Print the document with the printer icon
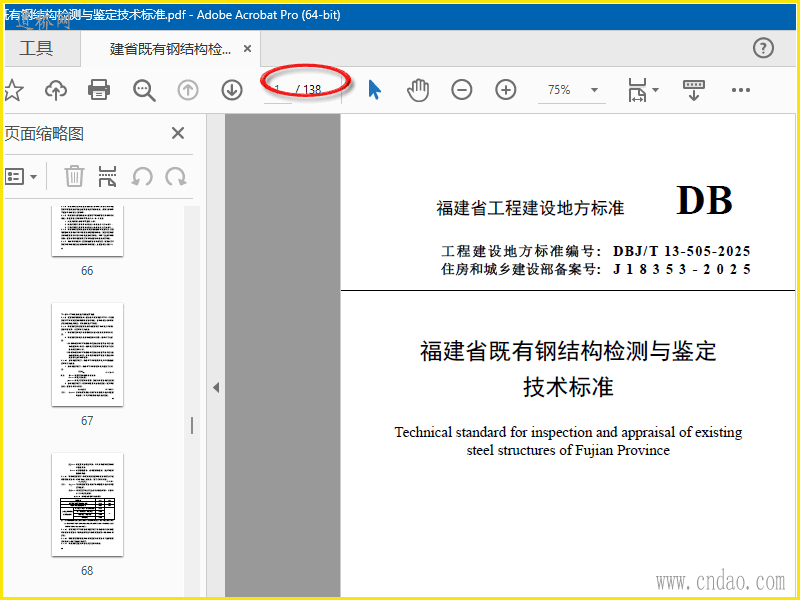800x600 pixels. click(99, 90)
